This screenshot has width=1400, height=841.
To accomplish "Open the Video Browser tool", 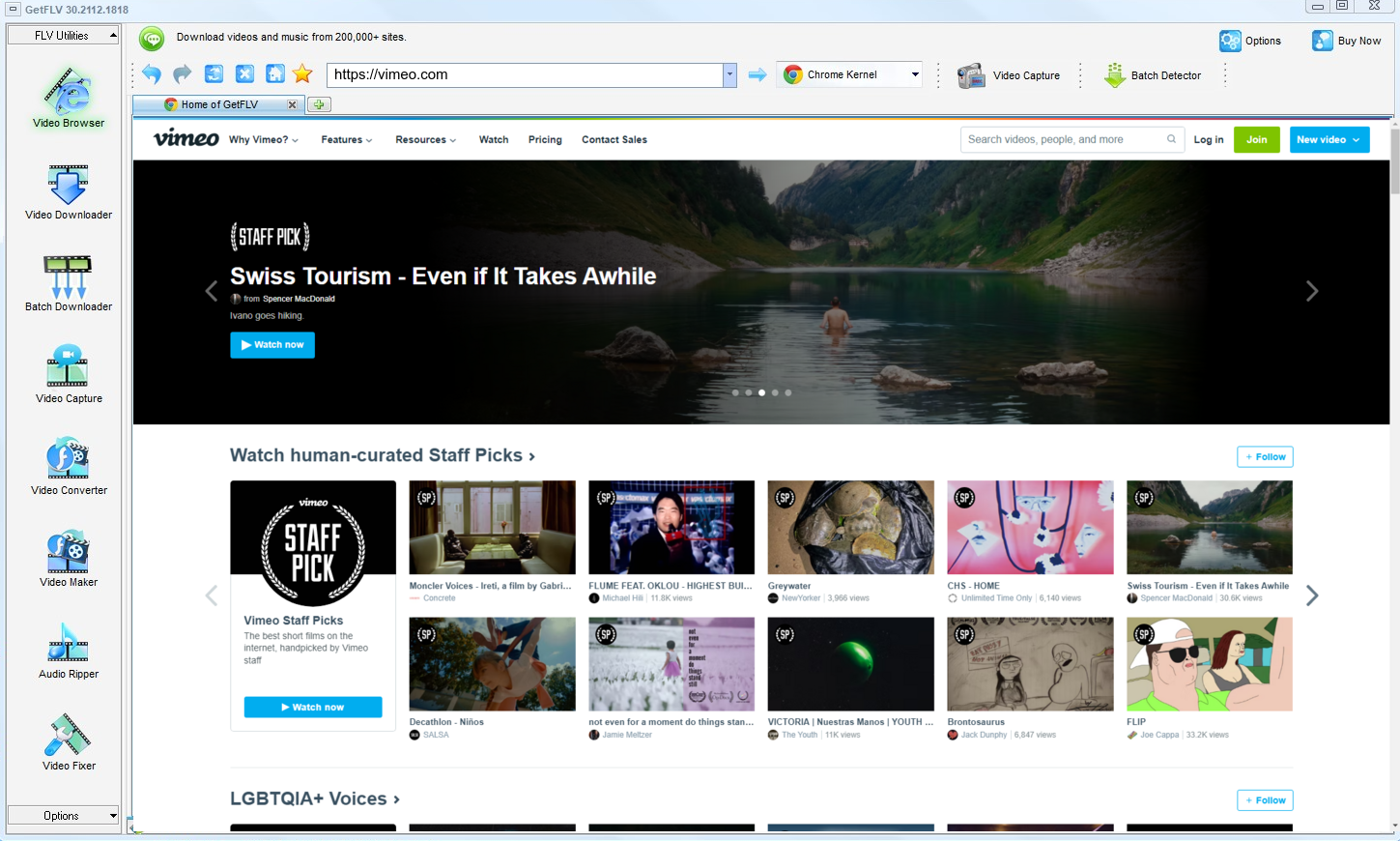I will (69, 98).
